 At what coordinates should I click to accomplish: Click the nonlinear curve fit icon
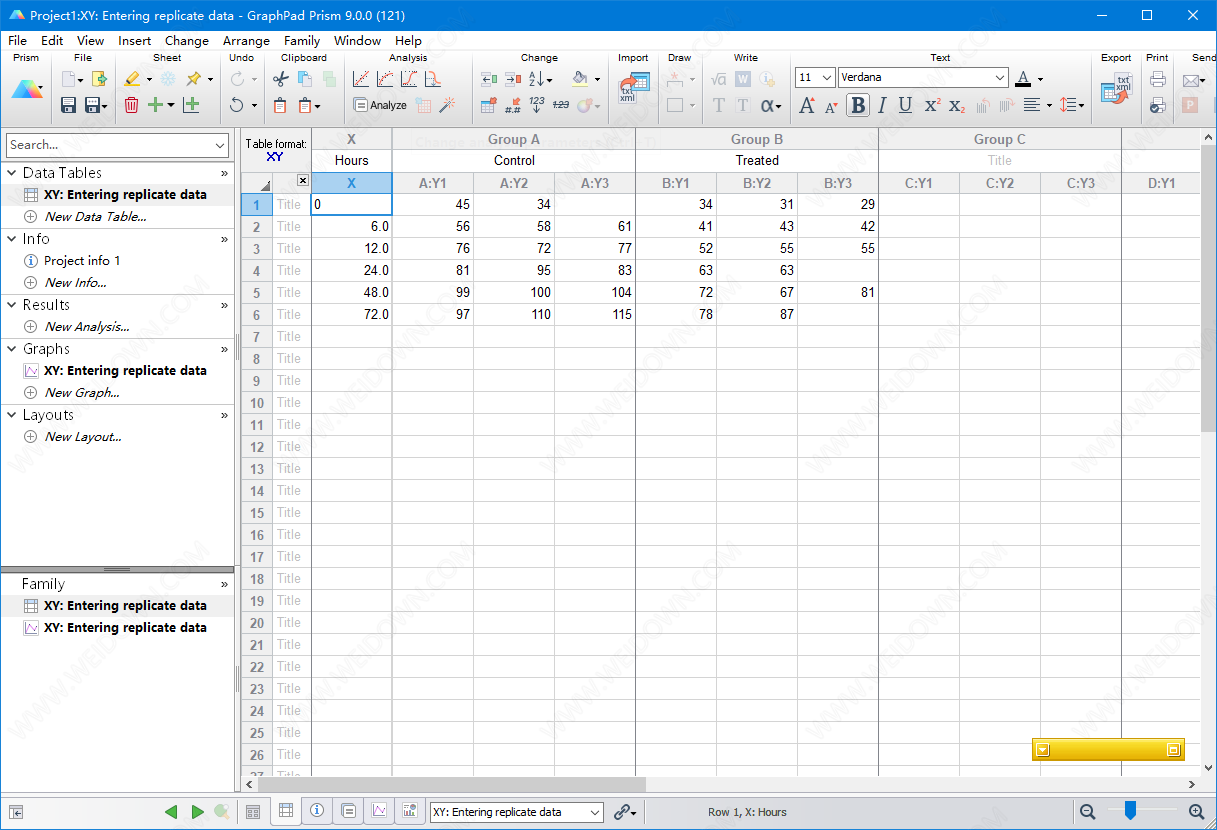[385, 79]
